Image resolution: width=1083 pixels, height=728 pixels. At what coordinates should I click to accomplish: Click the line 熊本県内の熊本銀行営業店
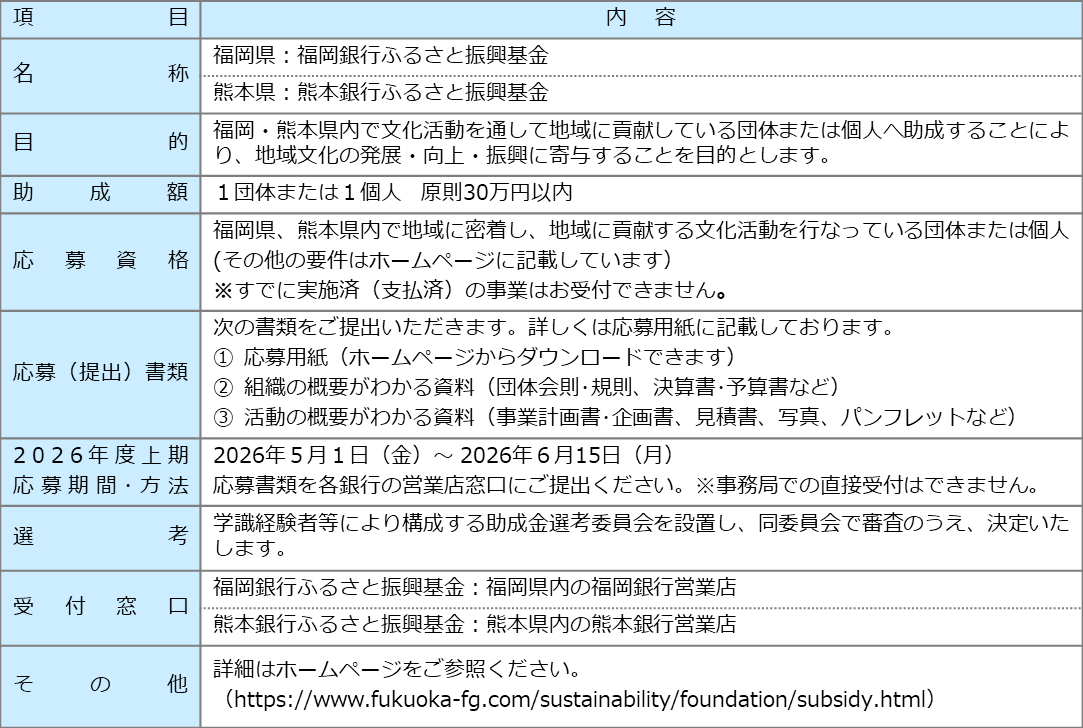coord(475,624)
